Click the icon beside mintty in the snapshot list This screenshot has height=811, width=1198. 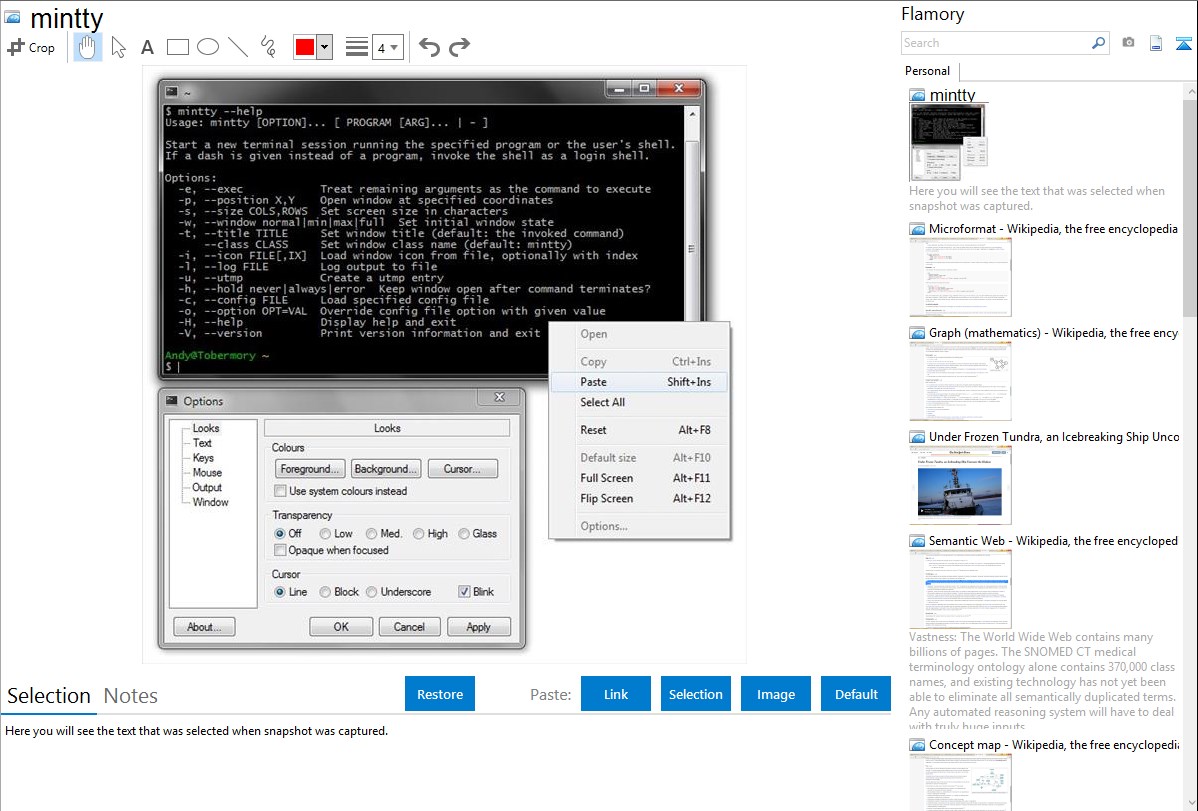click(x=917, y=96)
